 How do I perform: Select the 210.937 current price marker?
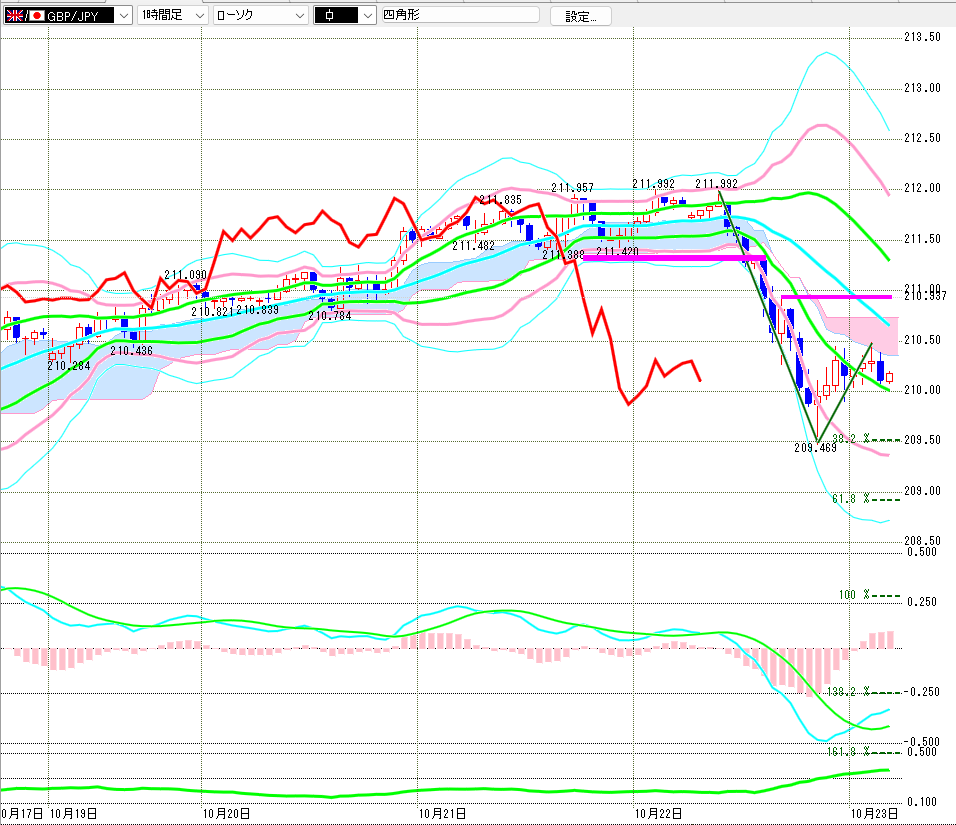click(925, 296)
